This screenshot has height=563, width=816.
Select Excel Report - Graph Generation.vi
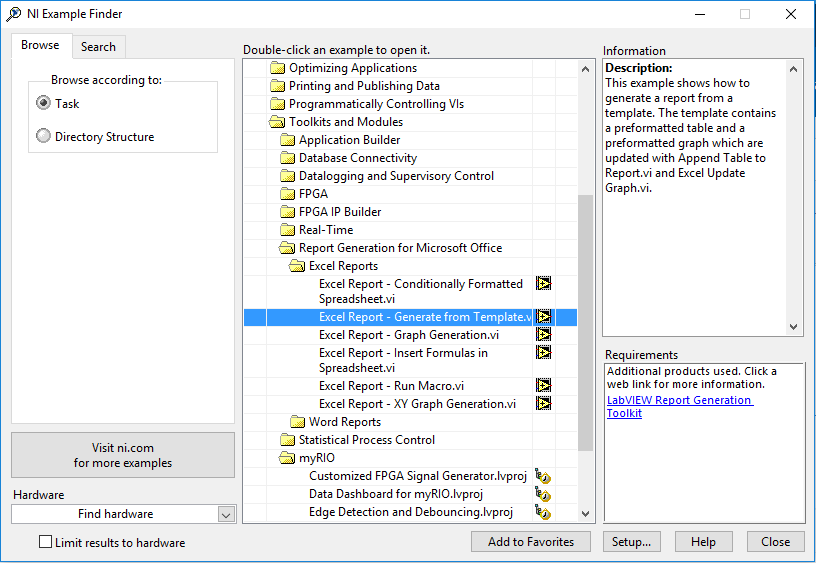point(409,335)
